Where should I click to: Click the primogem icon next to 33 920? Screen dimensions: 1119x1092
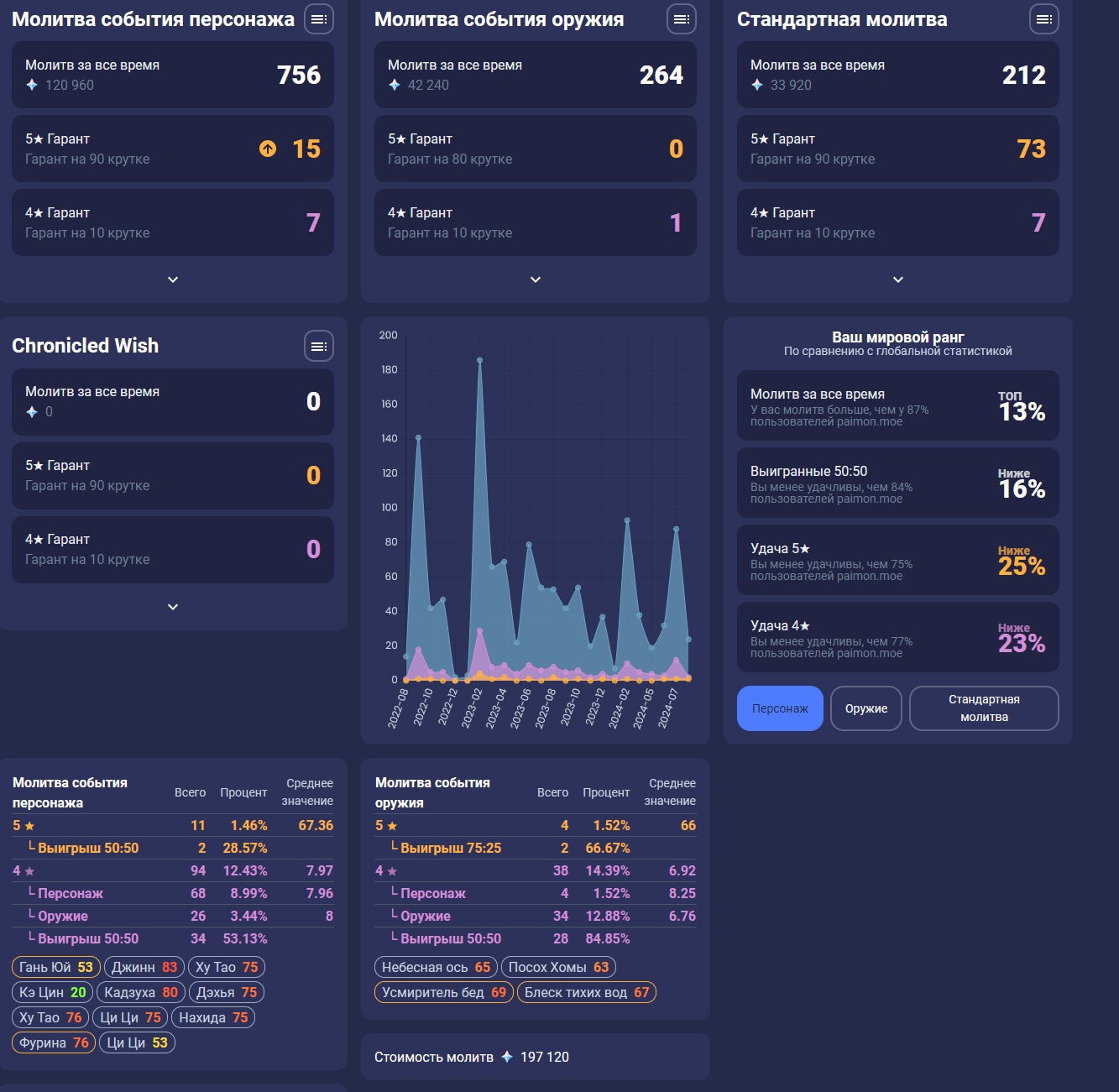(757, 85)
